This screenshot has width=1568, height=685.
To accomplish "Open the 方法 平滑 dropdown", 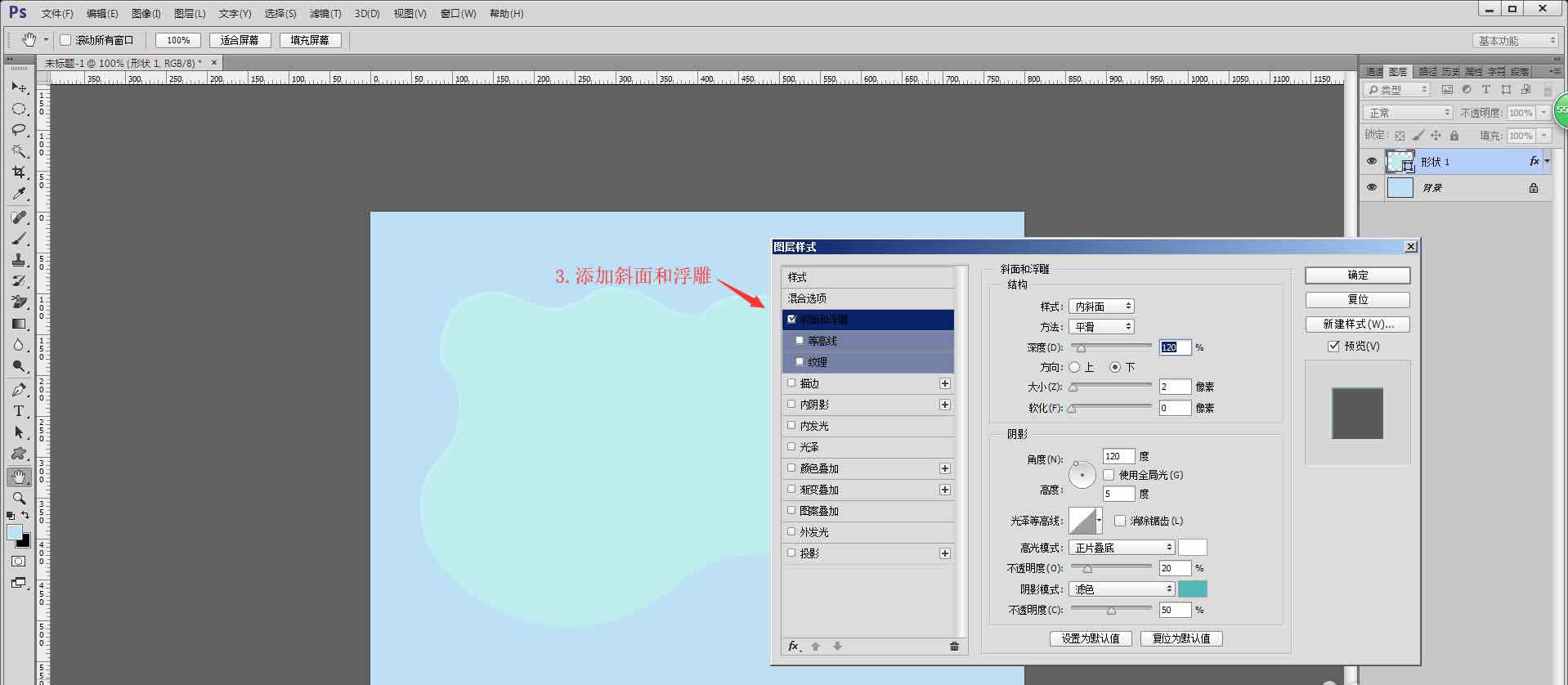I will pyautogui.click(x=1101, y=327).
